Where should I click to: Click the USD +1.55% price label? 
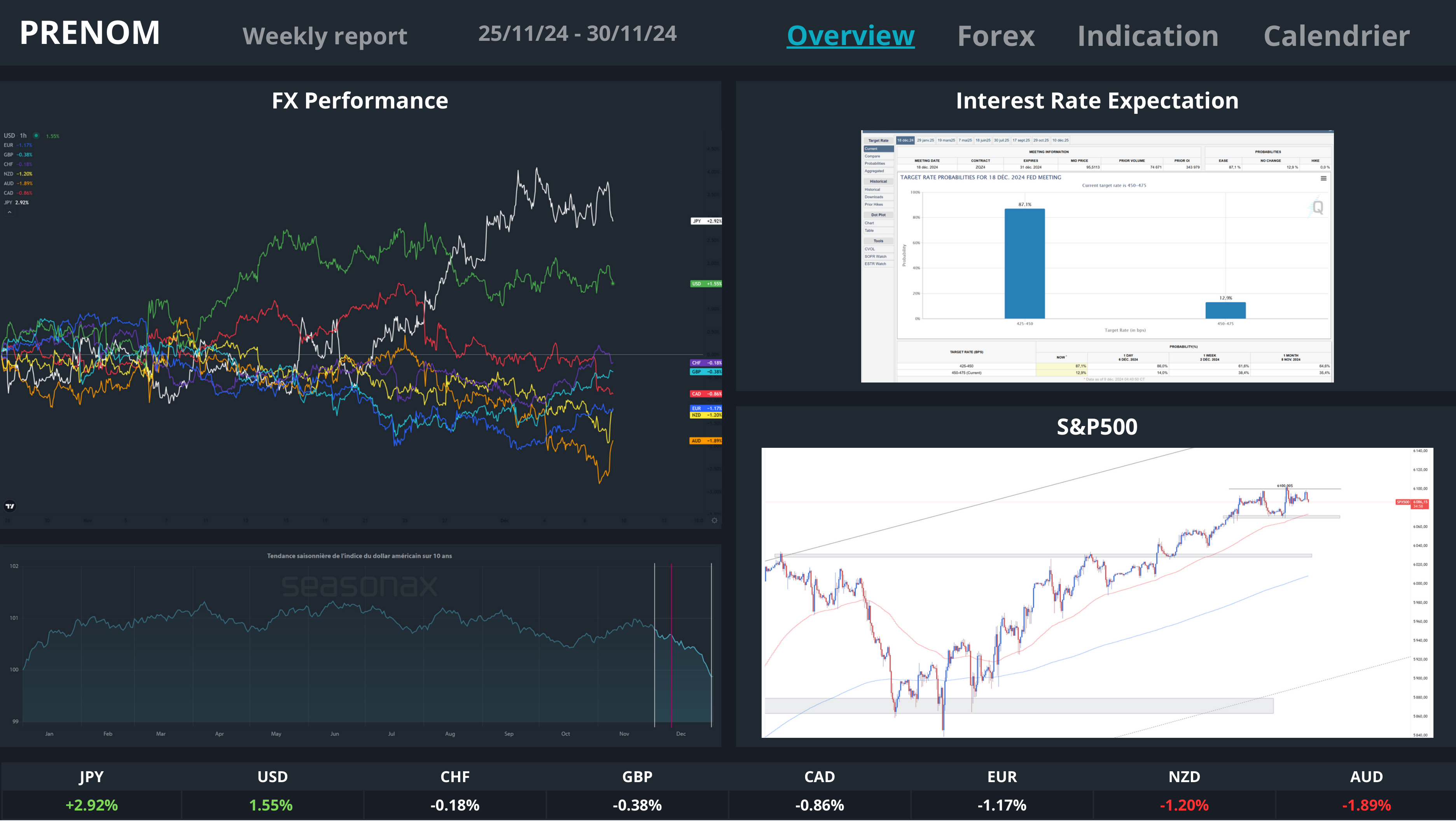coord(706,284)
